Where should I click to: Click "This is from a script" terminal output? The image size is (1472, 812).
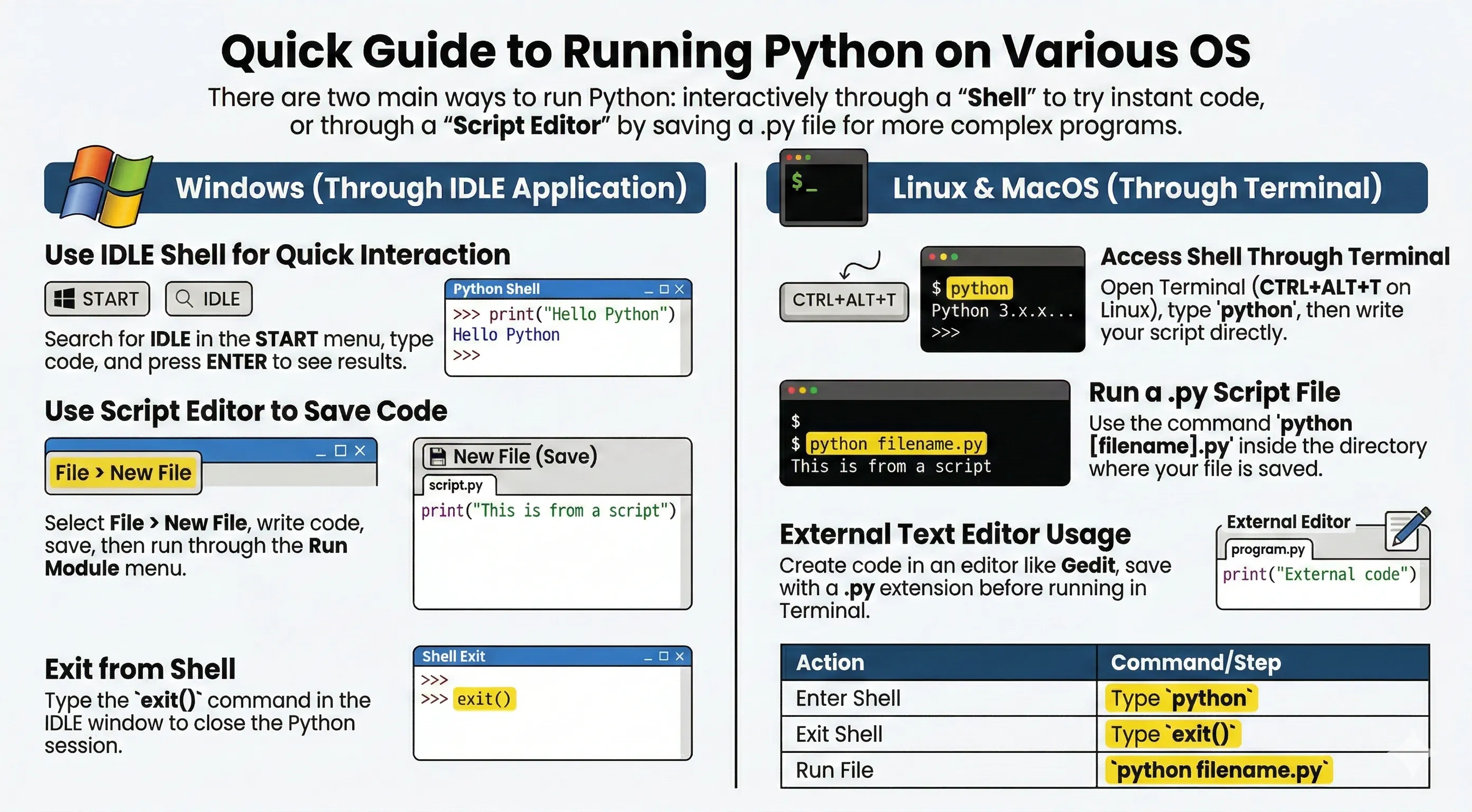891,466
